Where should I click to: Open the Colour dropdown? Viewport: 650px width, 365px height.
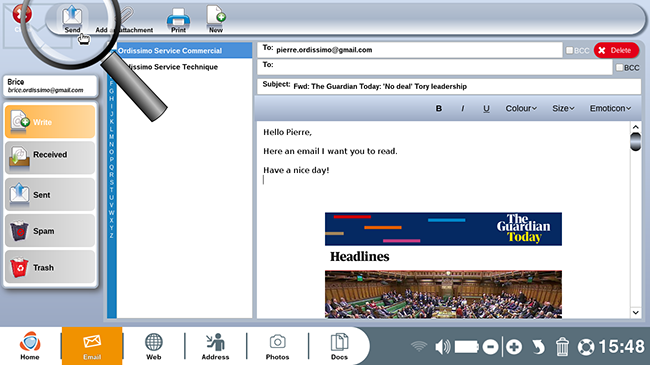tap(521, 108)
